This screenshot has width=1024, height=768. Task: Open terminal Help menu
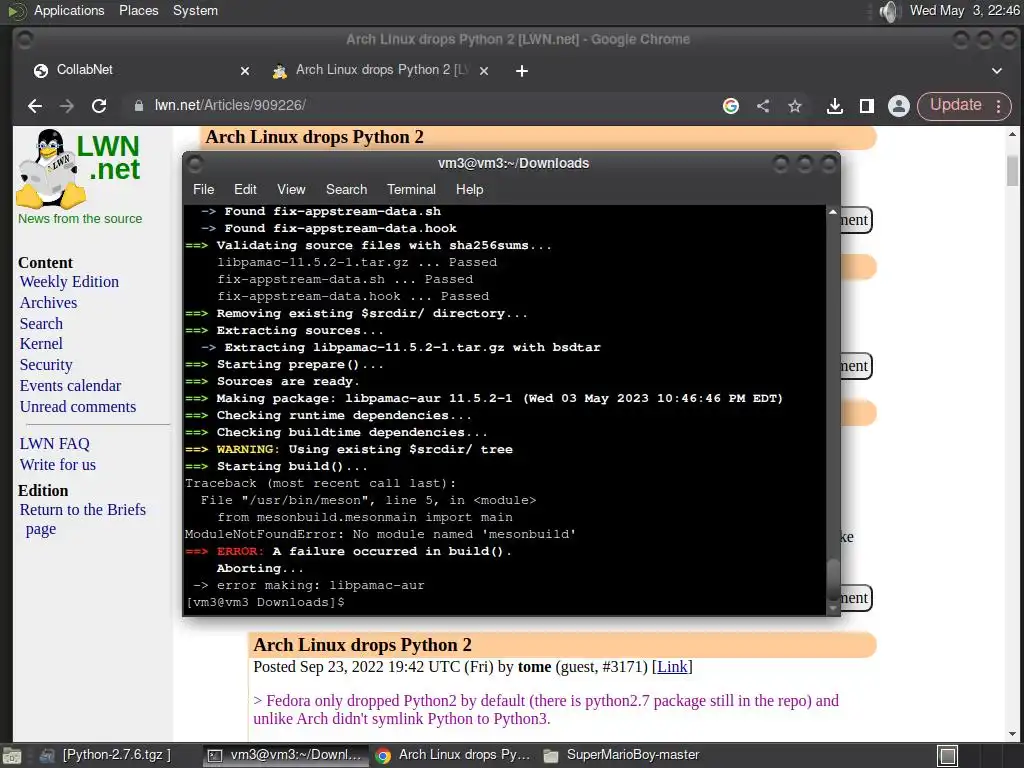[x=470, y=189]
